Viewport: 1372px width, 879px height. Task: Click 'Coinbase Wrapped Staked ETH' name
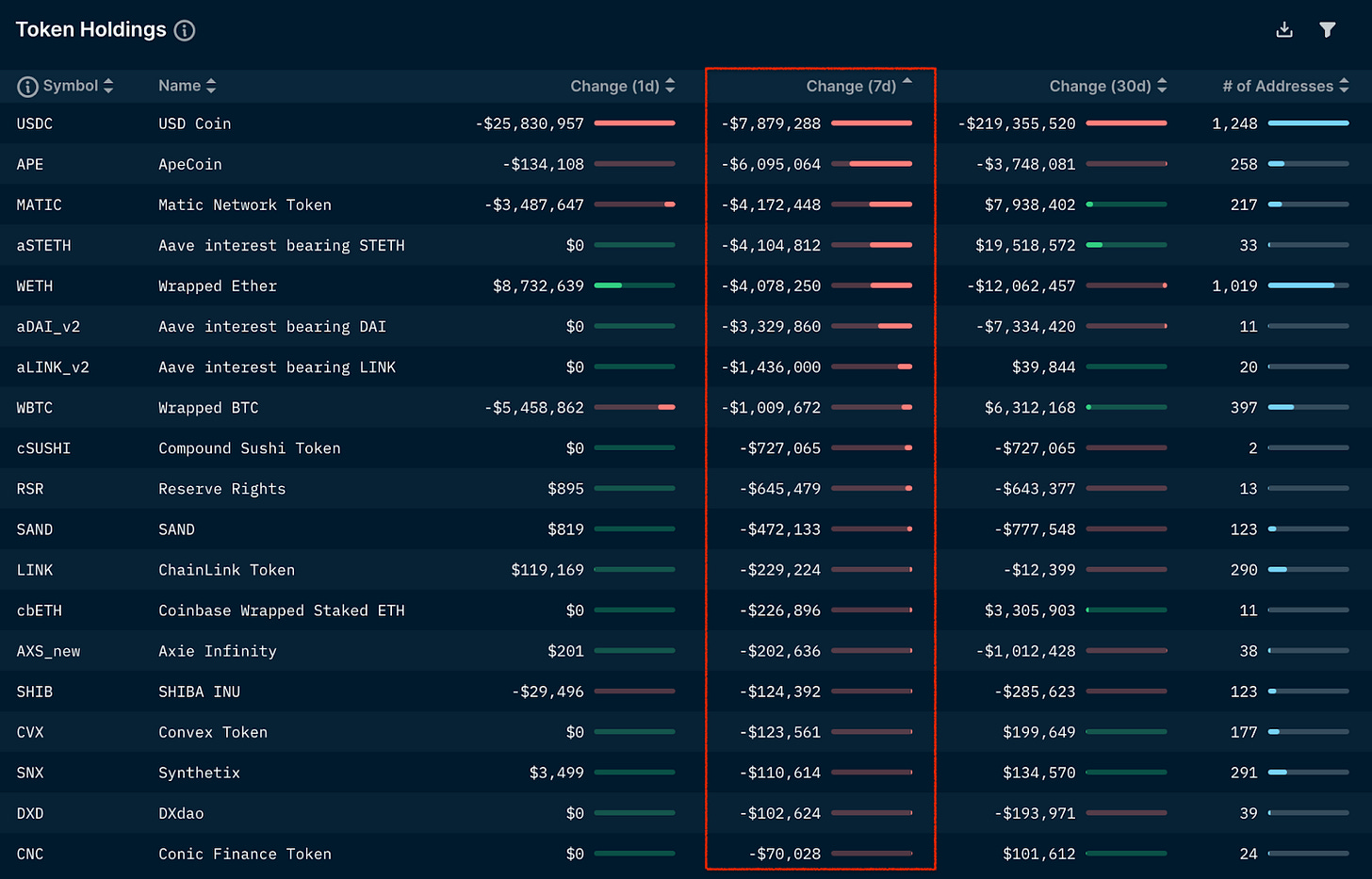282,610
